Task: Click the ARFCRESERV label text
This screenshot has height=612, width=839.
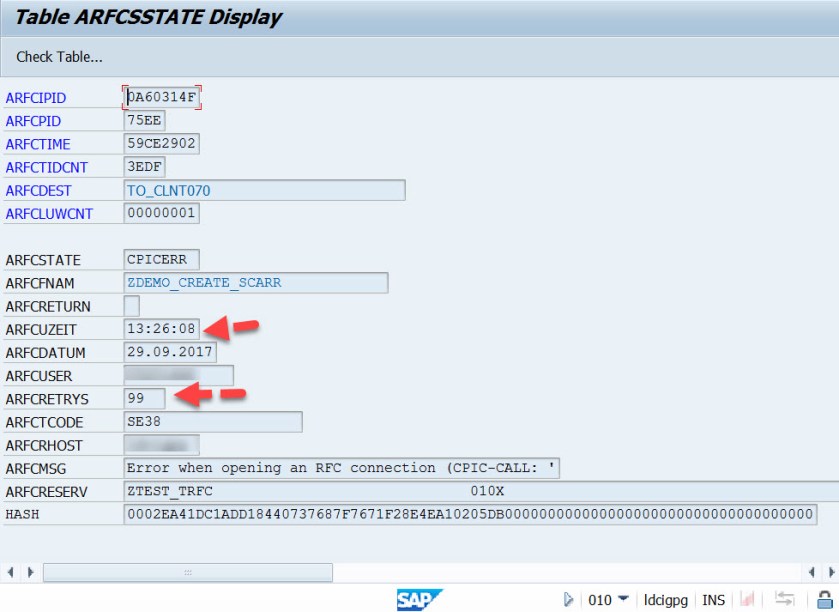Action: (x=46, y=492)
